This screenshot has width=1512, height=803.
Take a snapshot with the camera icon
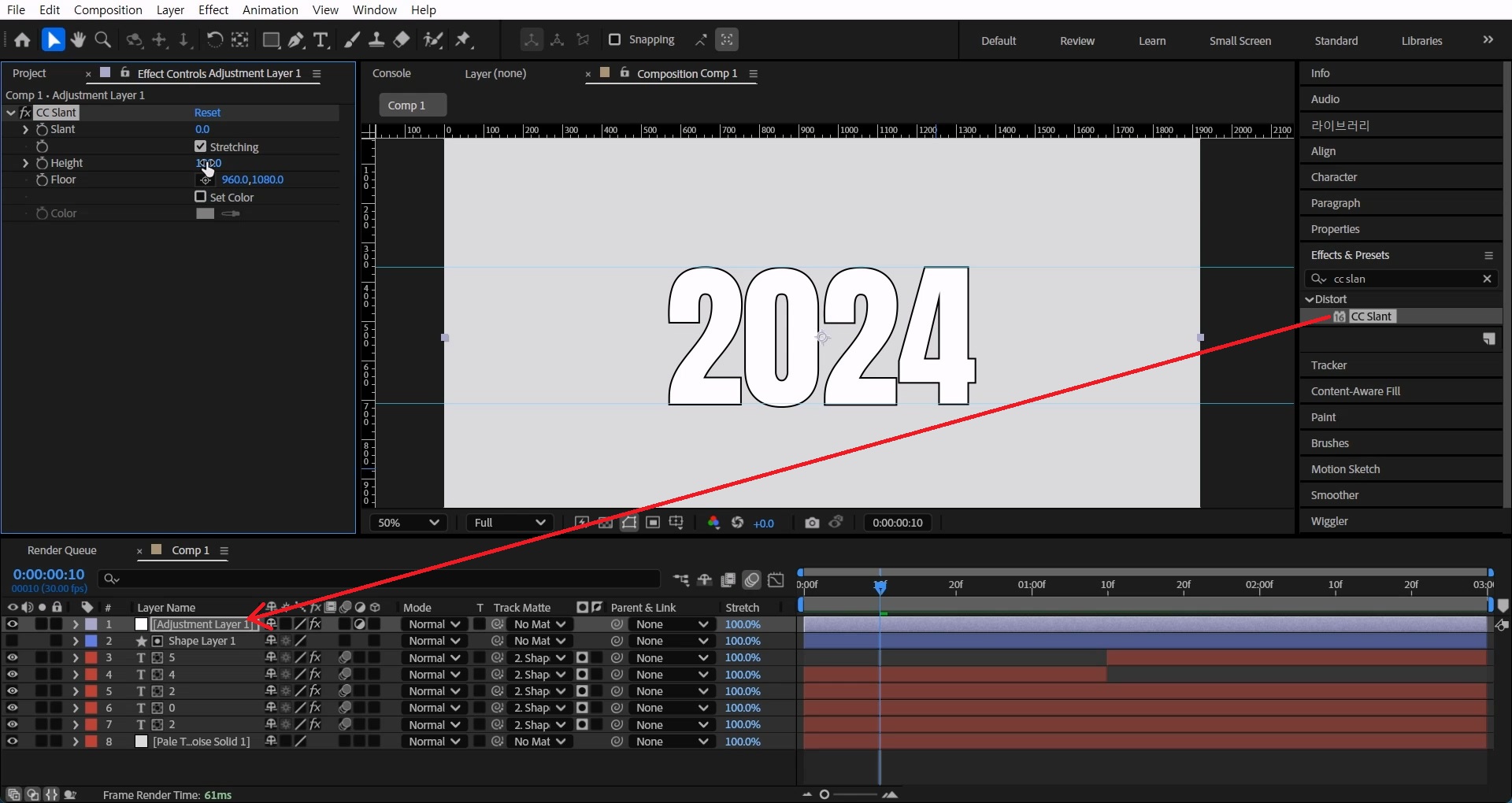(x=812, y=523)
